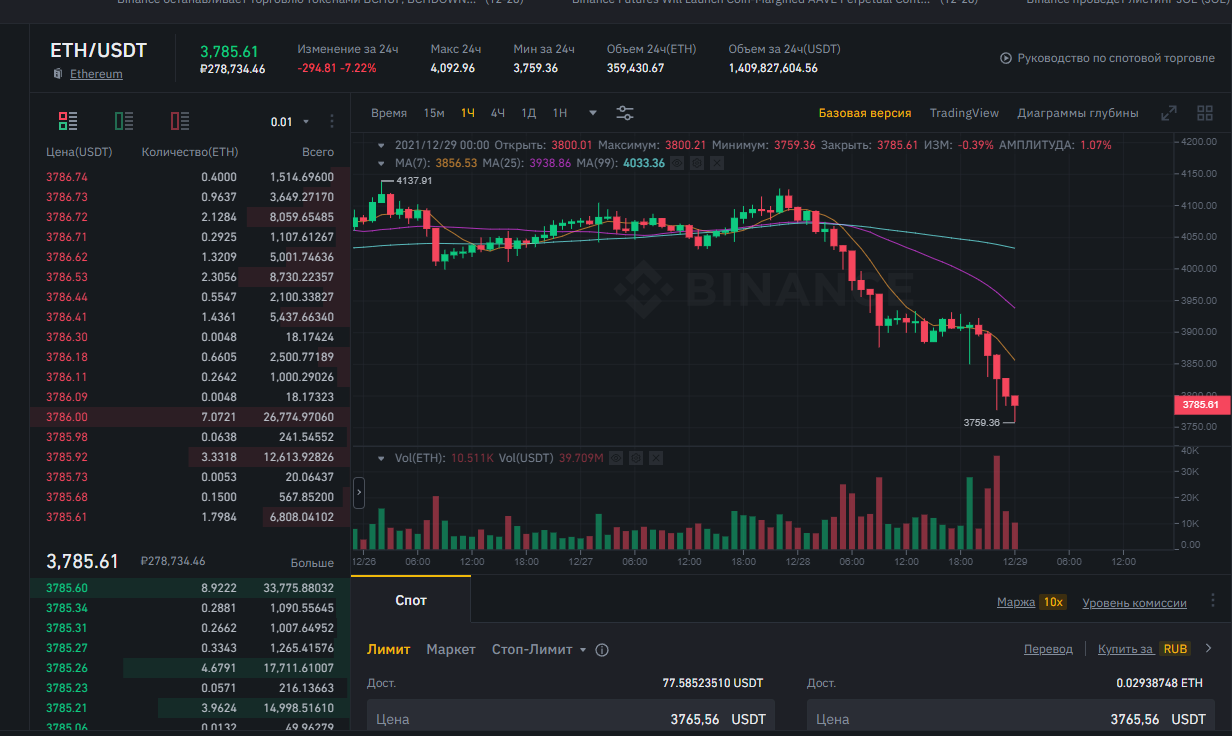Open trading panel three-dot menu
The image size is (1232, 736).
click(1213, 601)
